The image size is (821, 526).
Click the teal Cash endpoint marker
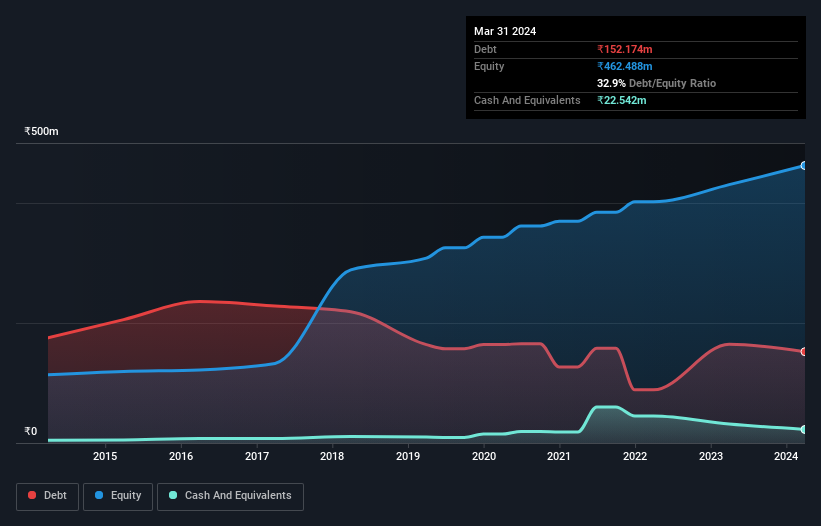[804, 429]
